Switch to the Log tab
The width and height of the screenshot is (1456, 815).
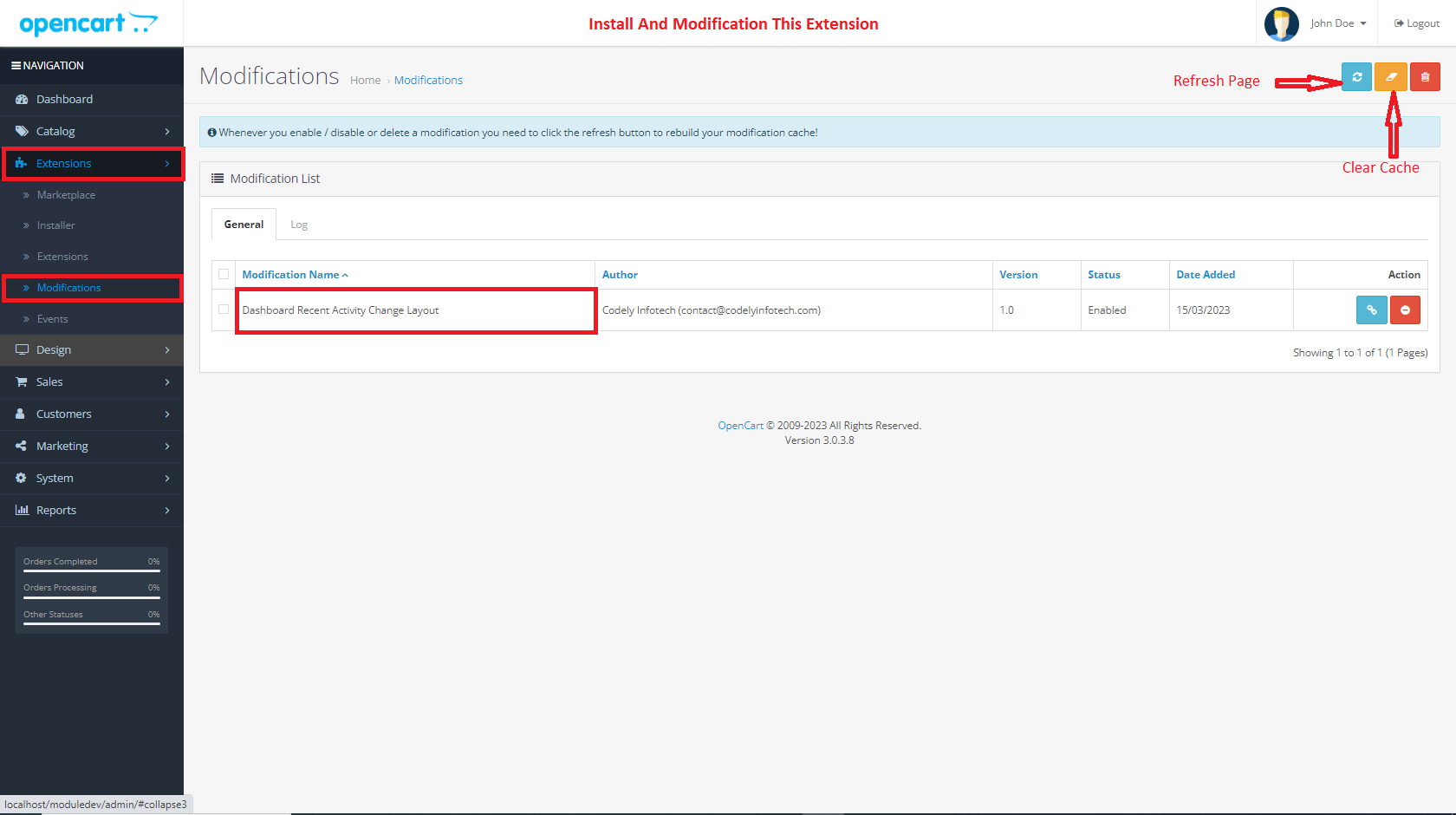pyautogui.click(x=299, y=224)
